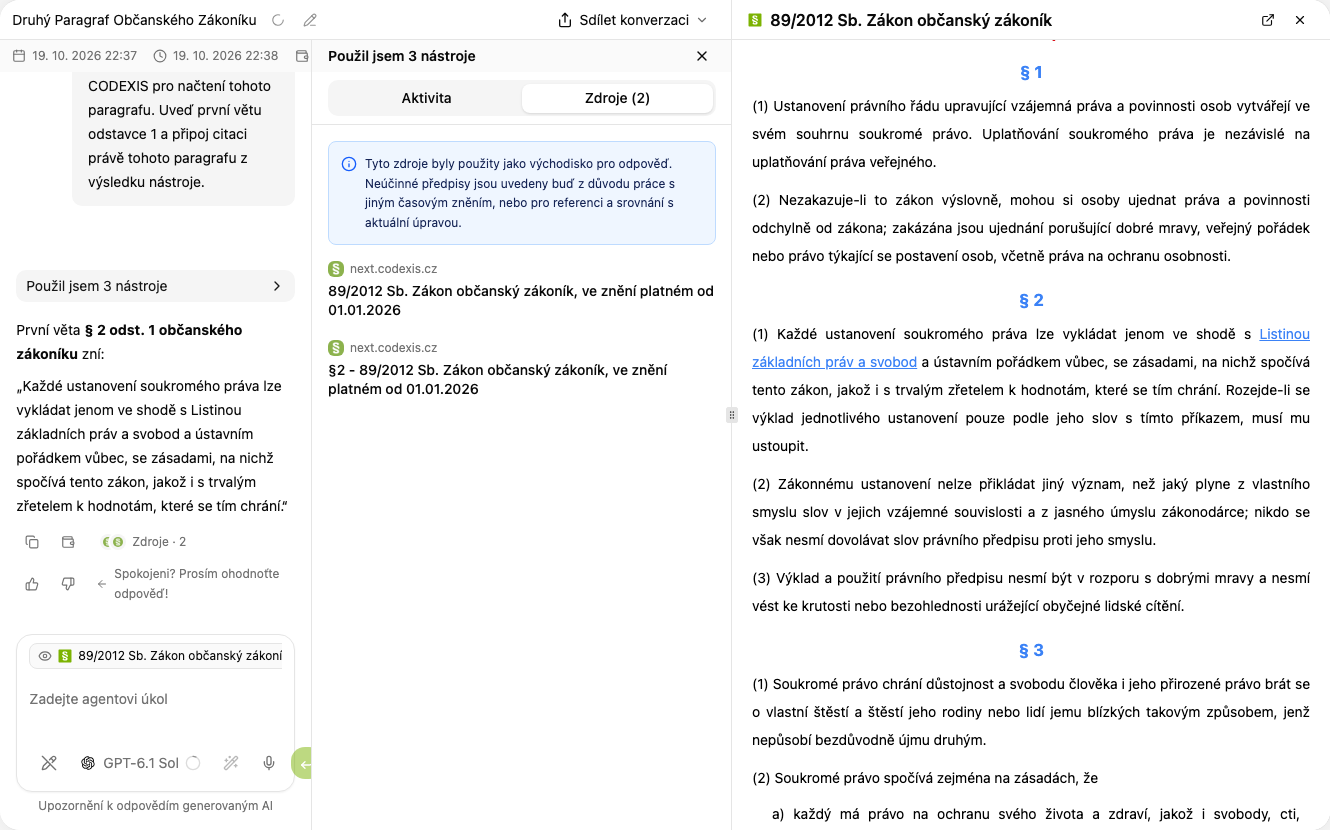Open the GPT-6.1 Sol model selector

pos(140,763)
